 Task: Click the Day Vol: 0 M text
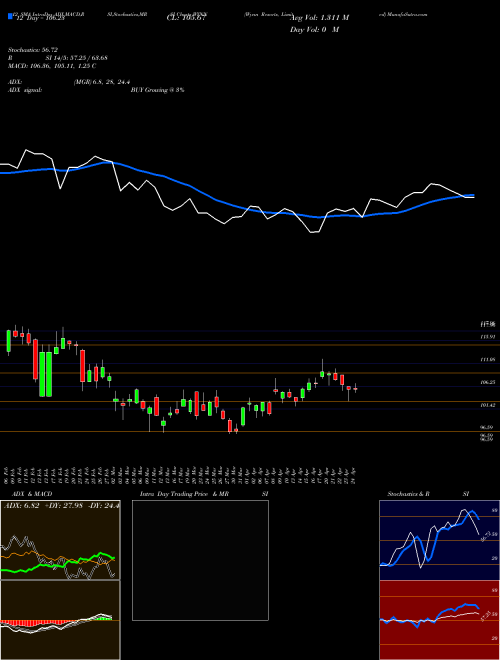click(x=314, y=29)
